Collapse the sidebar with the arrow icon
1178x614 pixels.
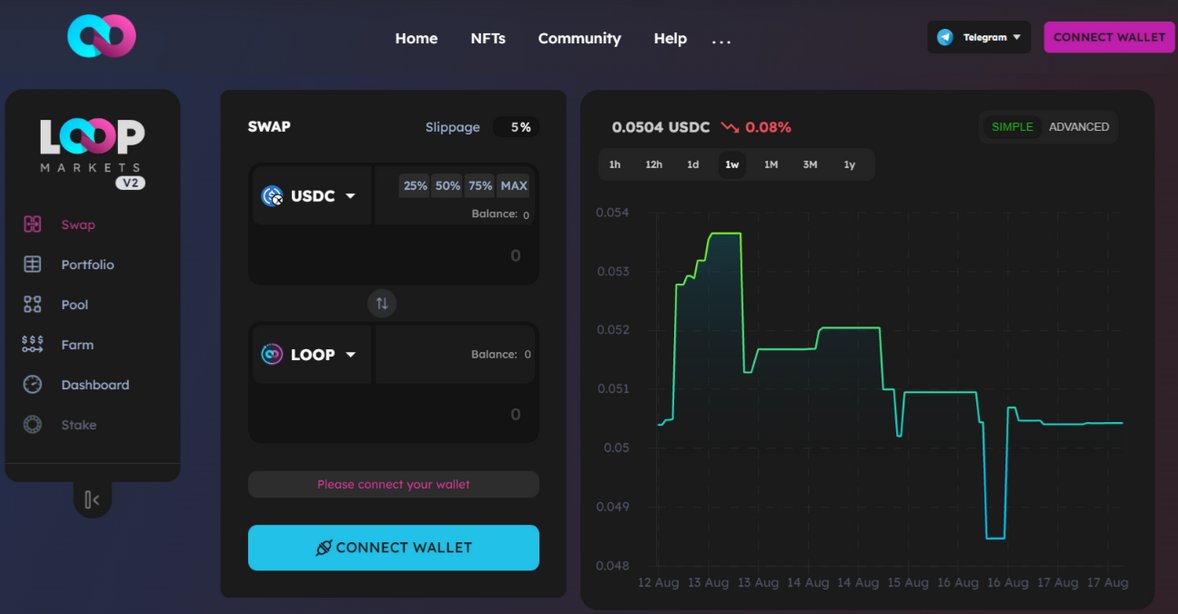point(92,497)
